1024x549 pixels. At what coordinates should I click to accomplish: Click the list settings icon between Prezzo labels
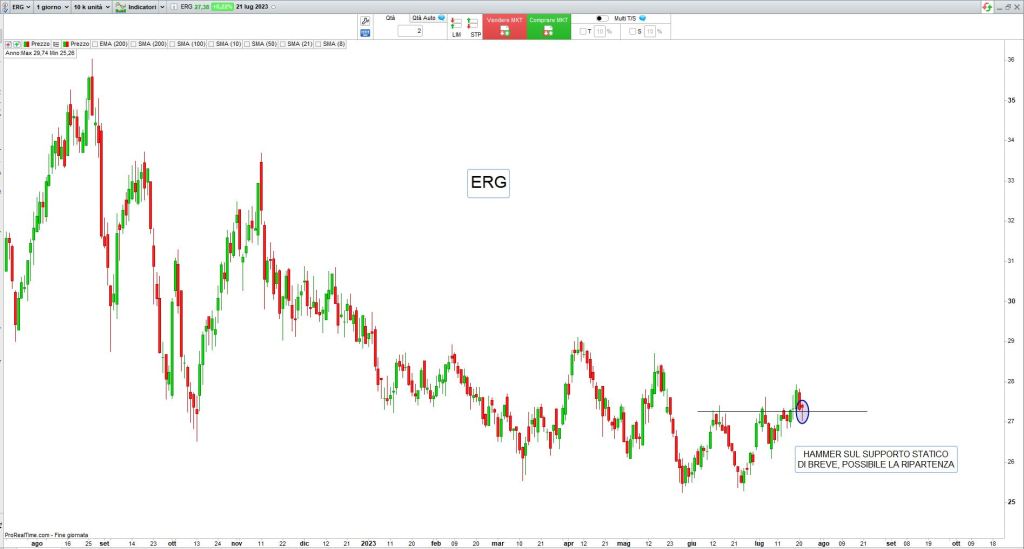[x=56, y=44]
